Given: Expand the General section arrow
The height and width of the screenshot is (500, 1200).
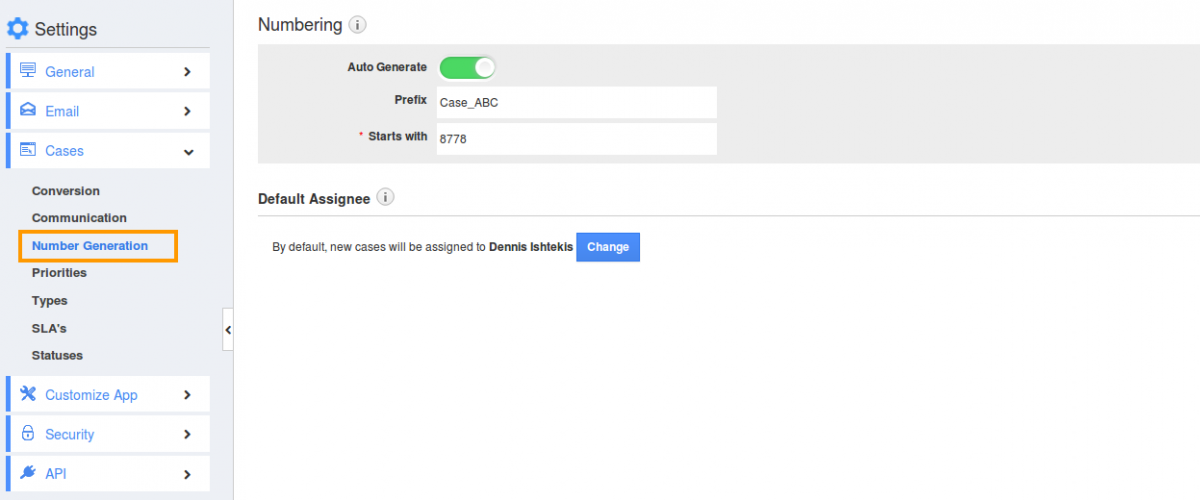Looking at the screenshot, I should [187, 71].
